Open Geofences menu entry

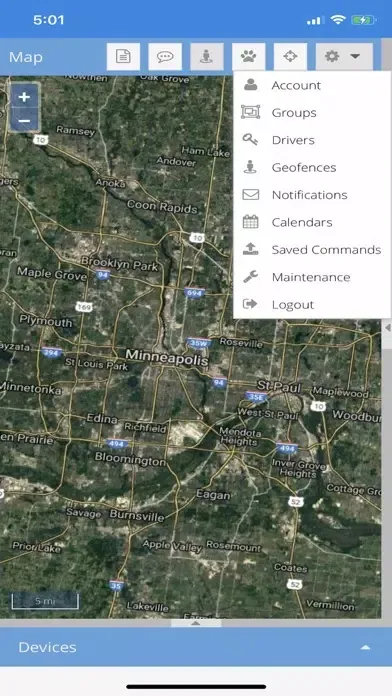click(x=312, y=168)
